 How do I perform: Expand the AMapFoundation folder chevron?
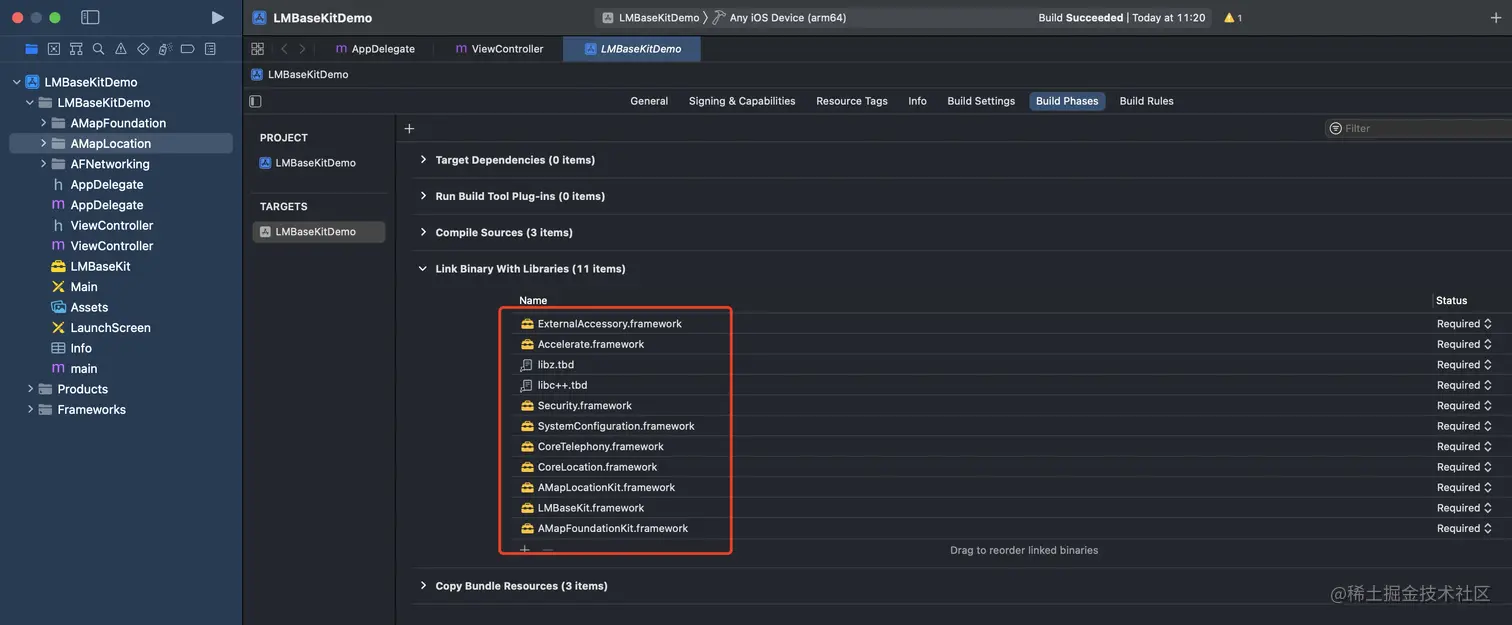[x=43, y=123]
